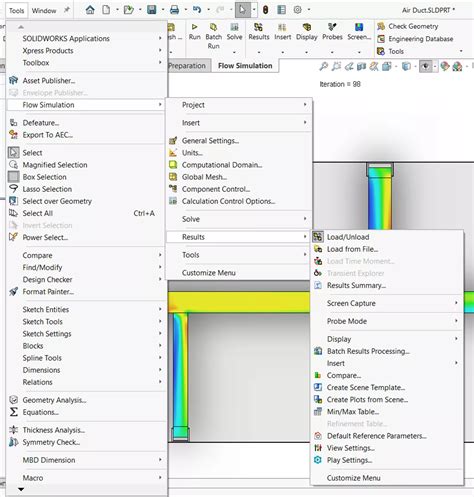This screenshot has width=474, height=497.
Task: Expand the Xpress Products submenu arrow
Action: coord(160,50)
